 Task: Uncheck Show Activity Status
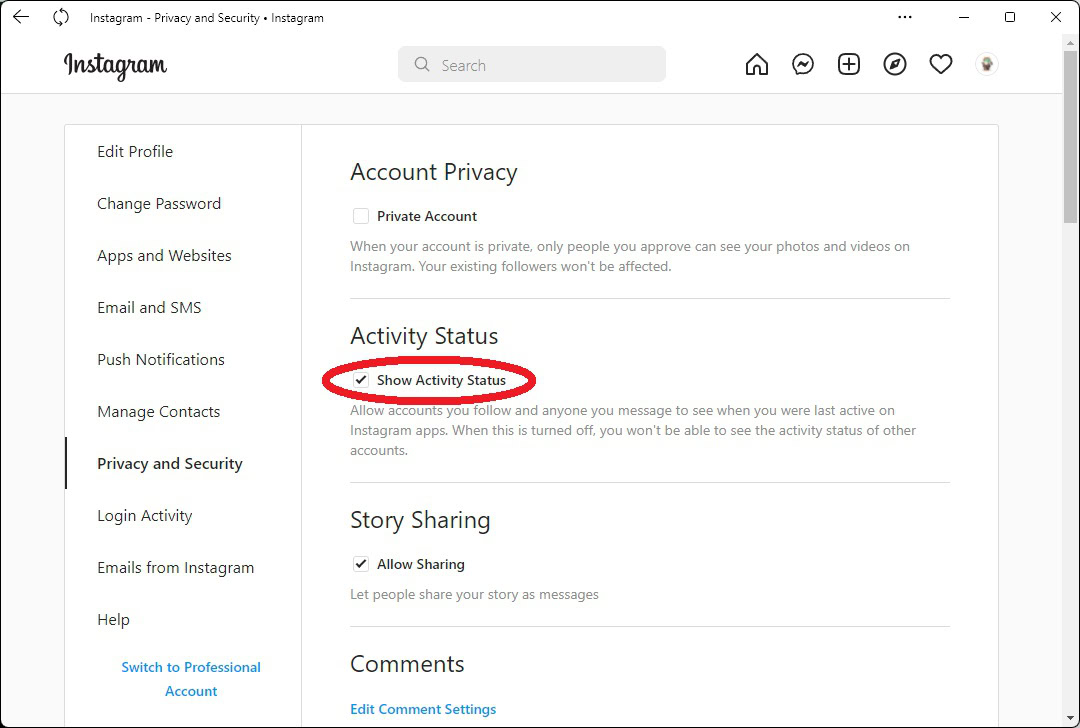click(x=361, y=380)
